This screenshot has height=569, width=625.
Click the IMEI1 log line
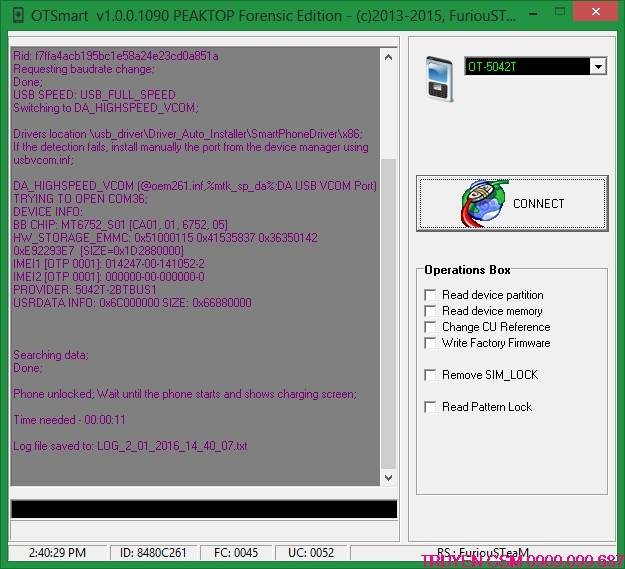coord(109,264)
